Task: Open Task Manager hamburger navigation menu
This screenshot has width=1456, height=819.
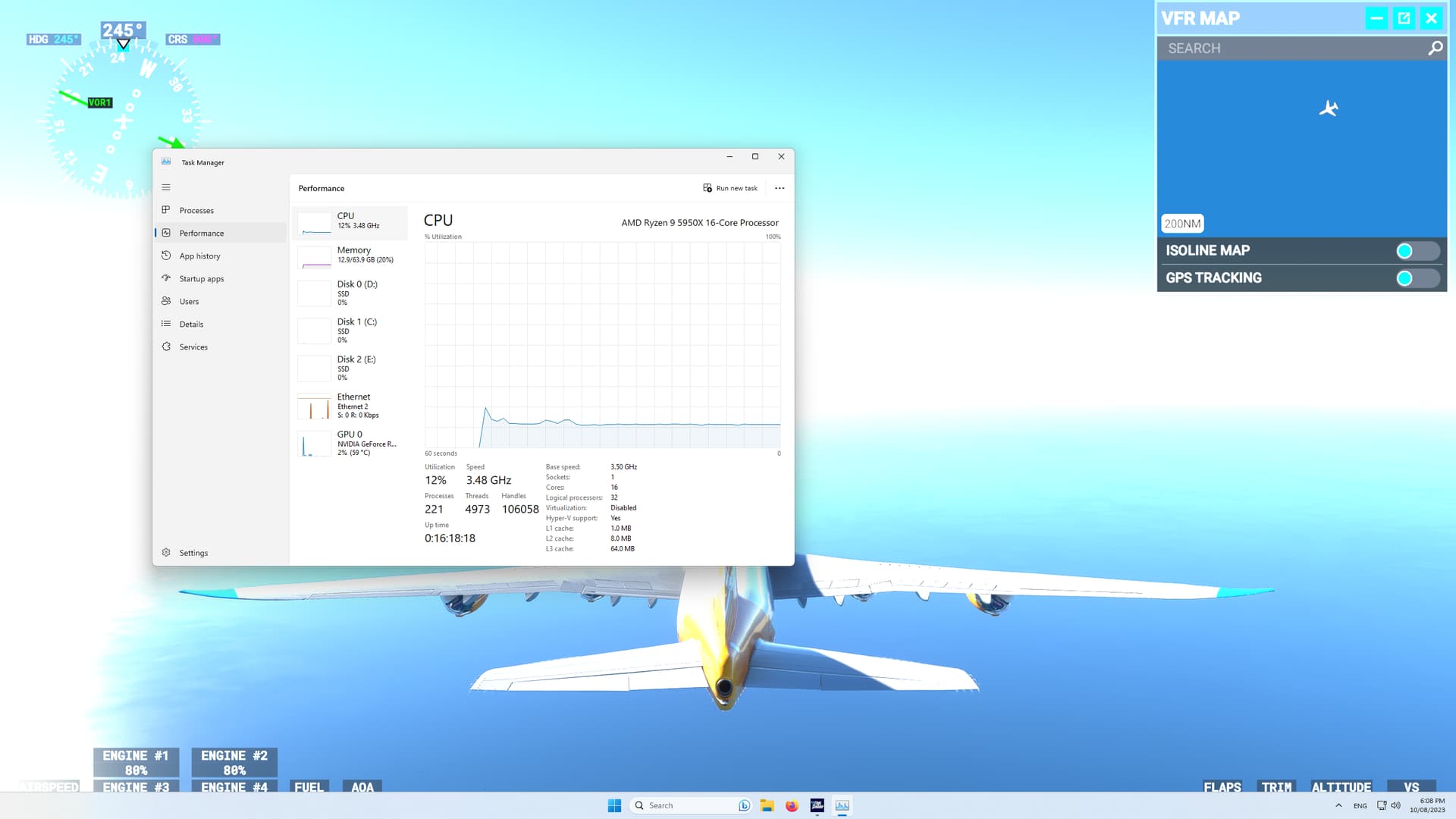Action: [166, 187]
